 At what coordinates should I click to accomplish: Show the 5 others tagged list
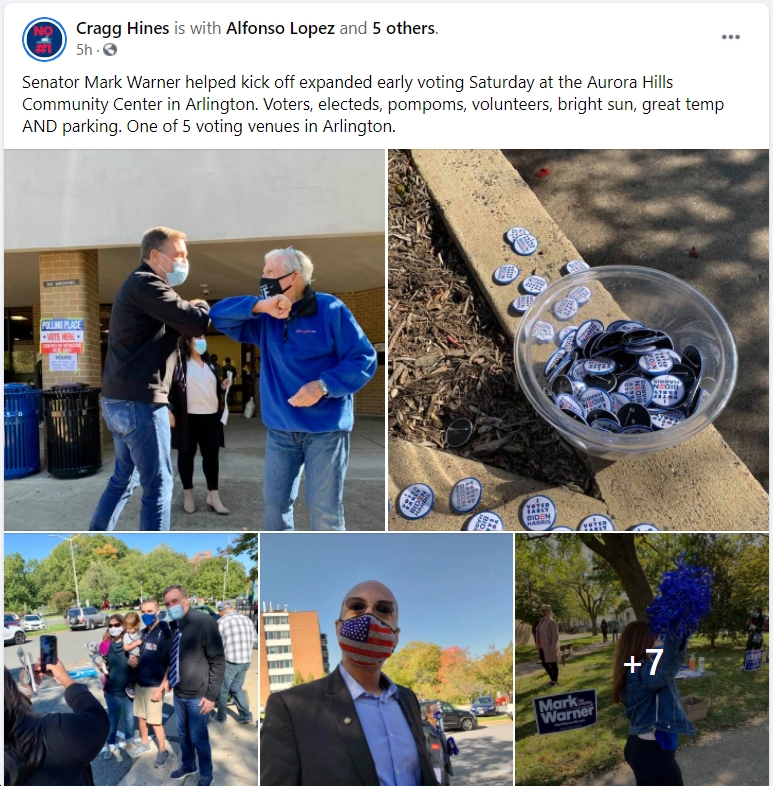coord(404,28)
